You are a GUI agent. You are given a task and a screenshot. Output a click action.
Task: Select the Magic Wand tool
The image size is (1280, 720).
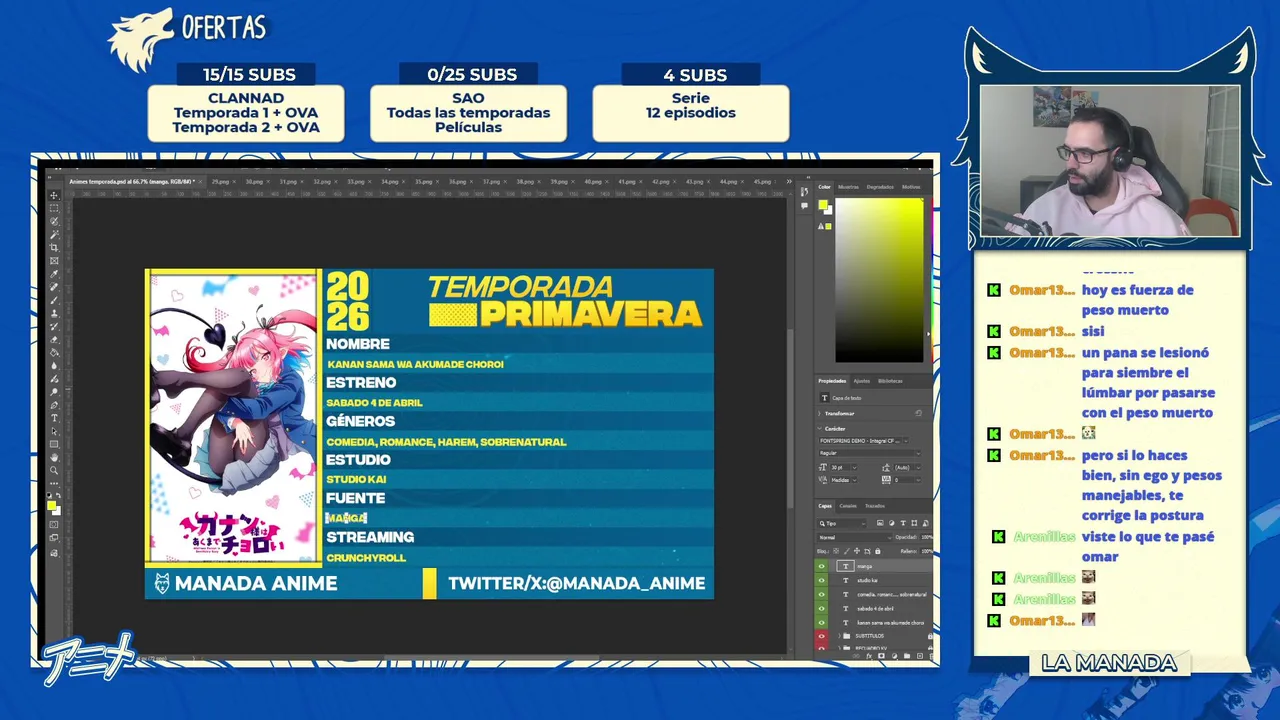tap(54, 234)
